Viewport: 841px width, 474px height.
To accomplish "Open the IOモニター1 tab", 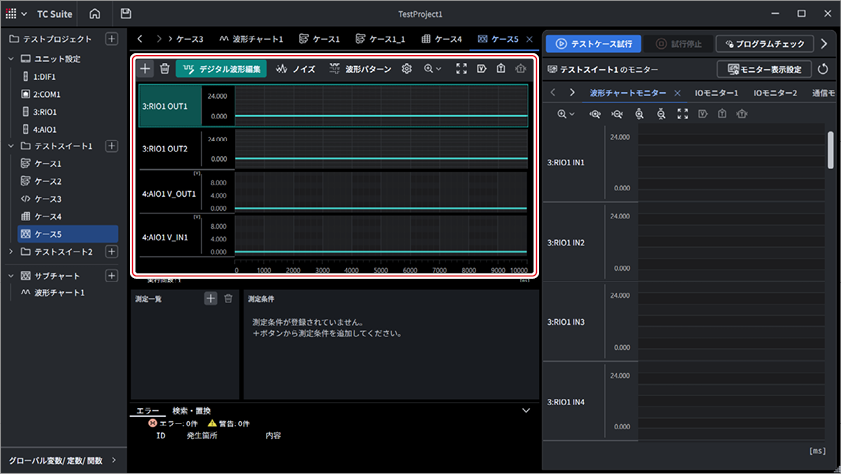I will (x=716, y=93).
